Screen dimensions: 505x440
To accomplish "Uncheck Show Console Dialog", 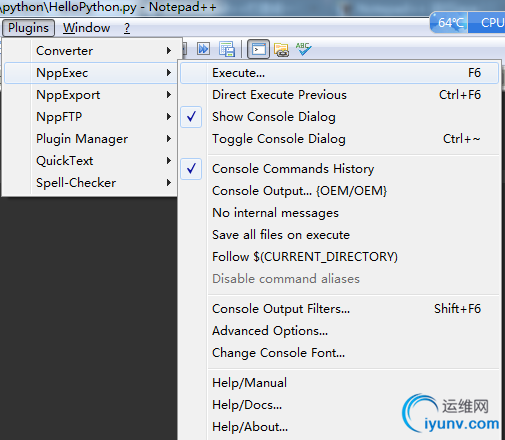I will tap(339, 117).
